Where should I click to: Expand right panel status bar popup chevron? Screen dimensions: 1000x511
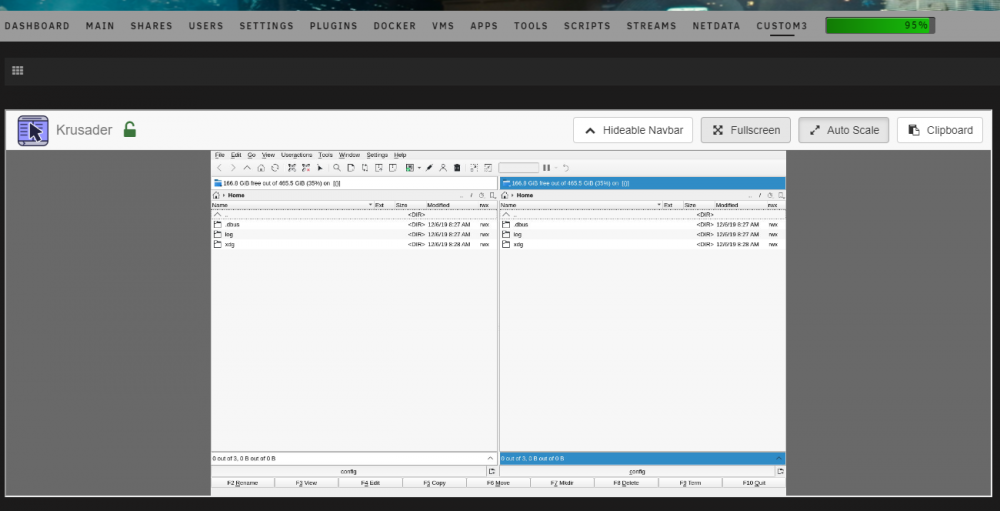[779, 458]
